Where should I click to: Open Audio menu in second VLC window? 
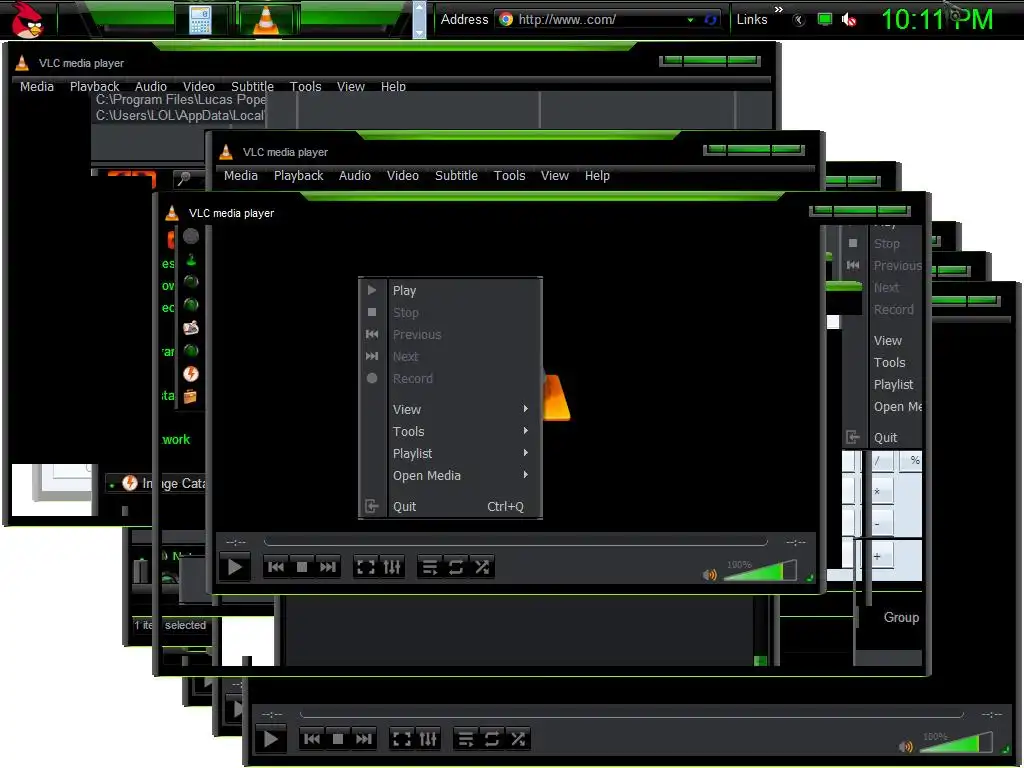(355, 176)
